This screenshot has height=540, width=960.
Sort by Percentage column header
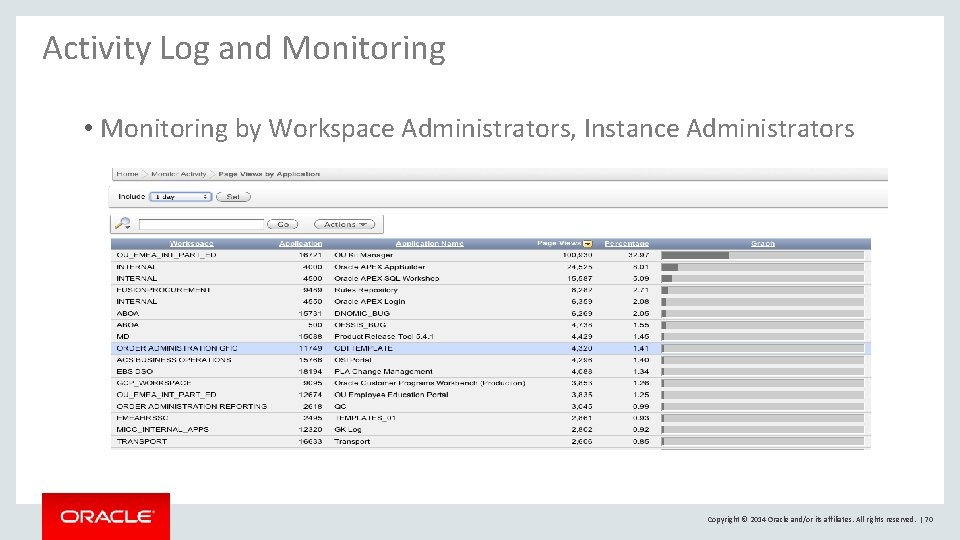coord(626,244)
